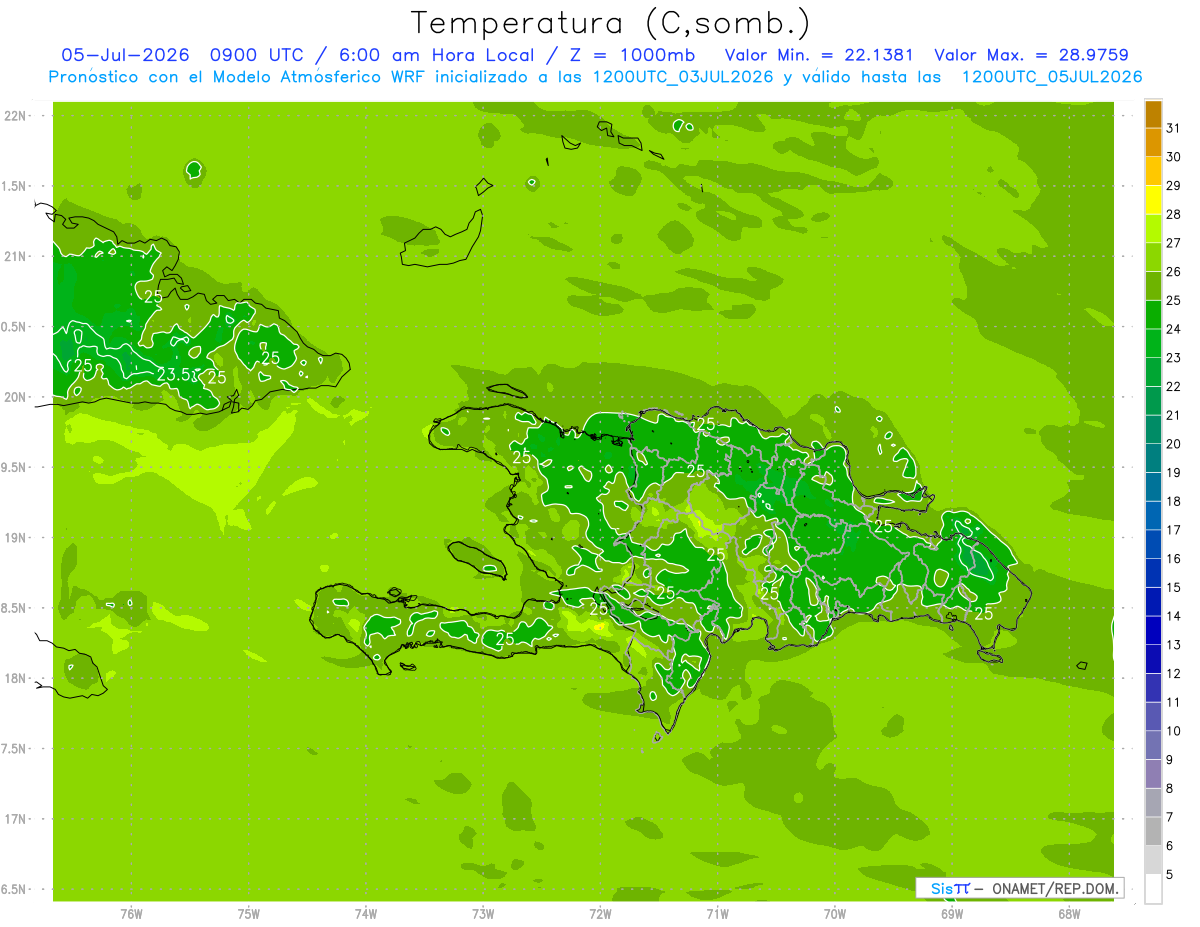Click the "23.5" contour label over Cuba
The height and width of the screenshot is (927, 1200).
click(x=173, y=375)
